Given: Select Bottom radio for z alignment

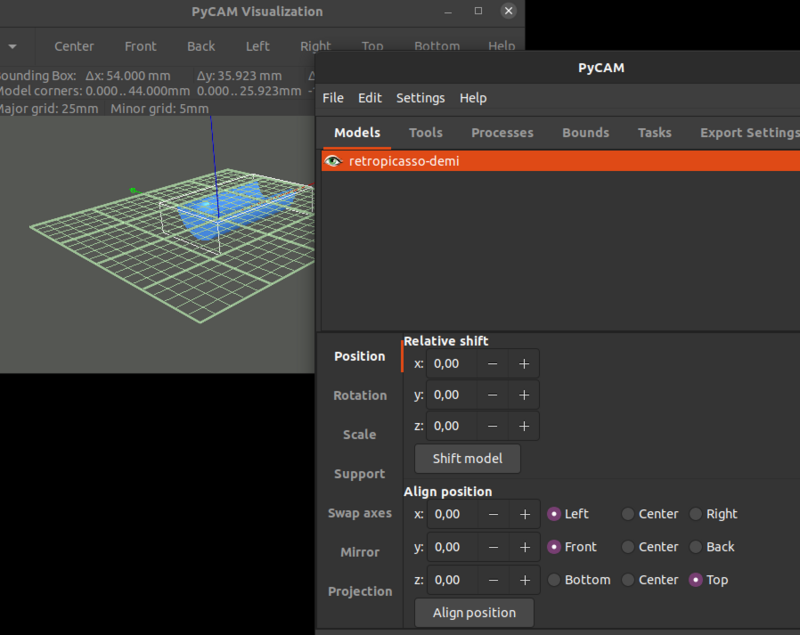Looking at the screenshot, I should pos(554,580).
